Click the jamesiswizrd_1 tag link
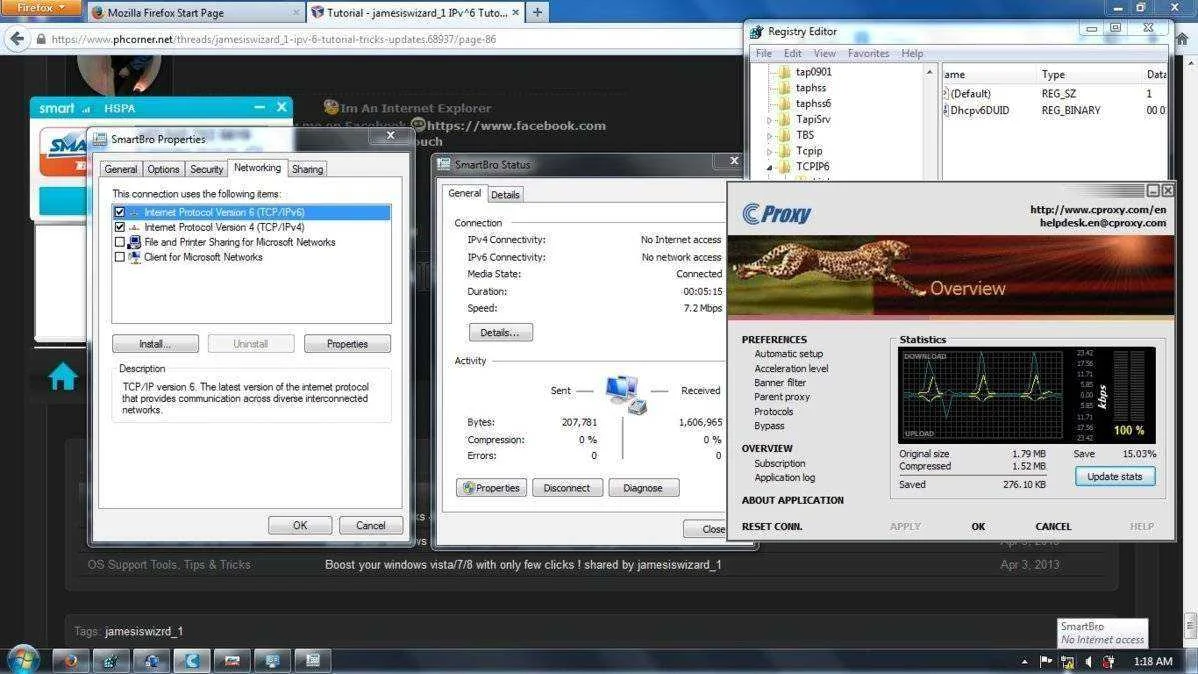The image size is (1198, 674). coord(144,631)
